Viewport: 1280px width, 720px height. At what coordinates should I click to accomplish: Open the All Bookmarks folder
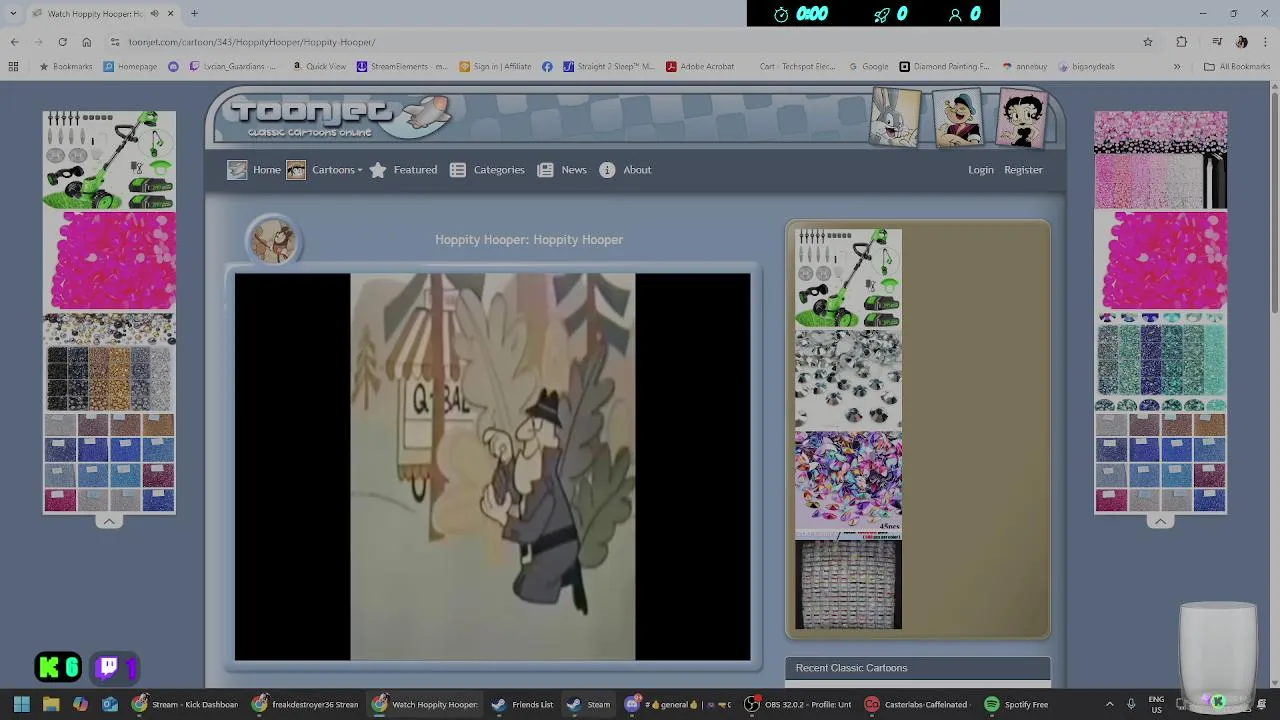[1236, 67]
